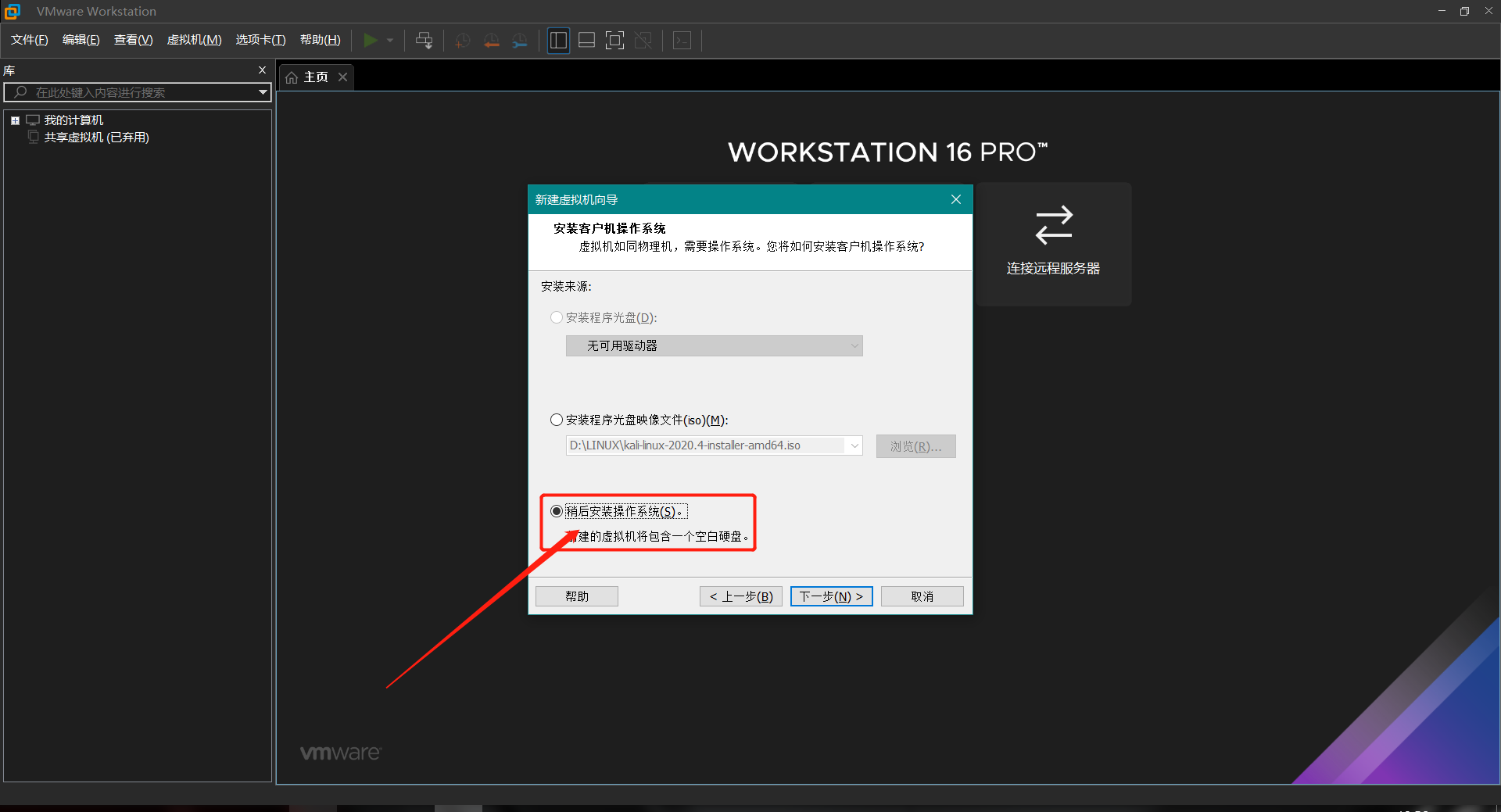Toggle the library panel visibility icon
Viewport: 1501px width, 812px height.
tap(558, 40)
